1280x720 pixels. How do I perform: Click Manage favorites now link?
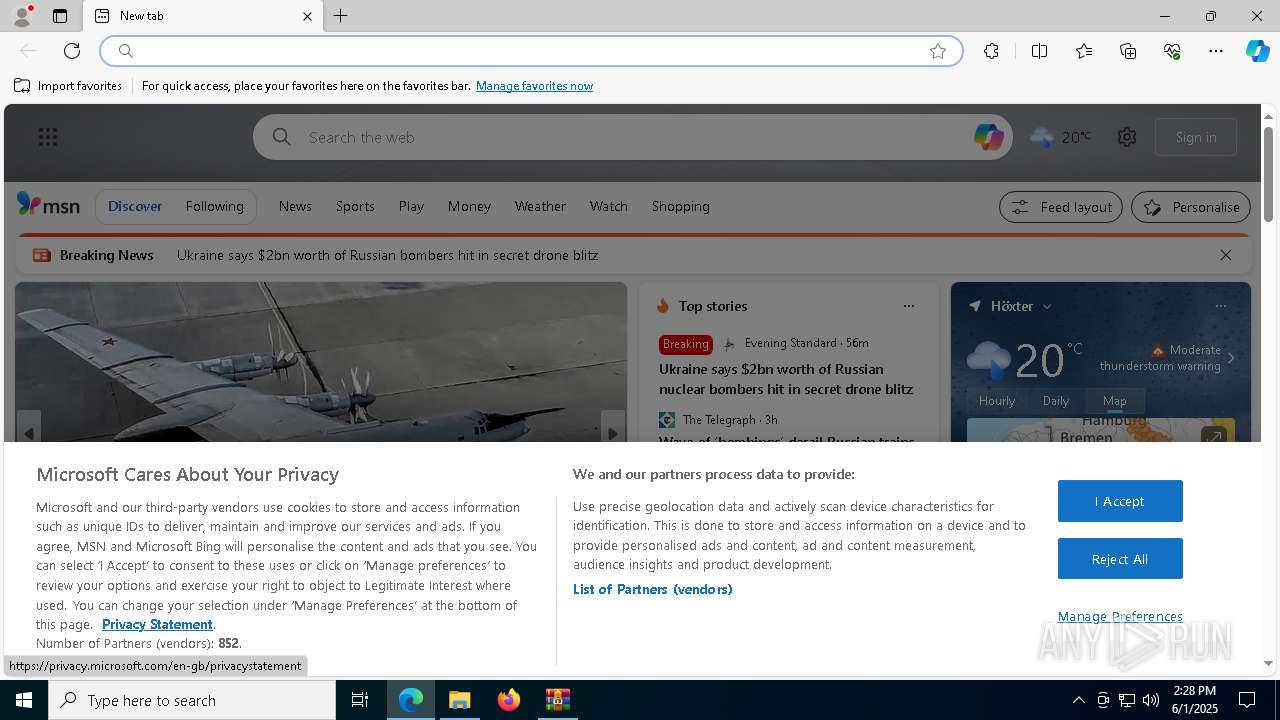click(x=534, y=86)
